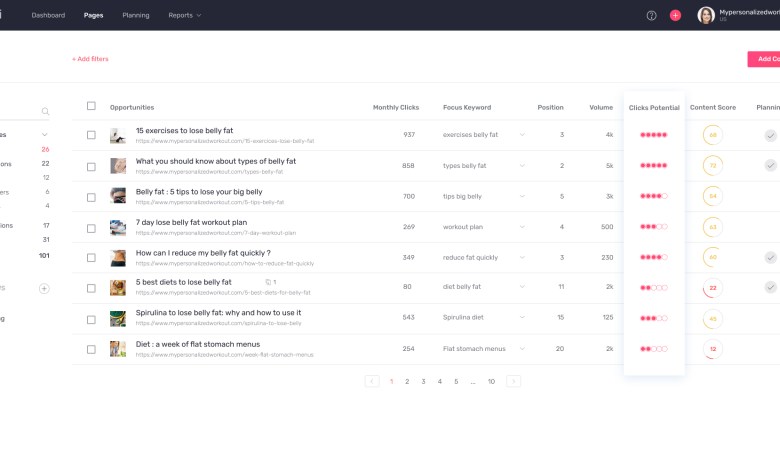Click monthly clicks value 937
The height and width of the screenshot is (470, 780).
click(x=409, y=135)
